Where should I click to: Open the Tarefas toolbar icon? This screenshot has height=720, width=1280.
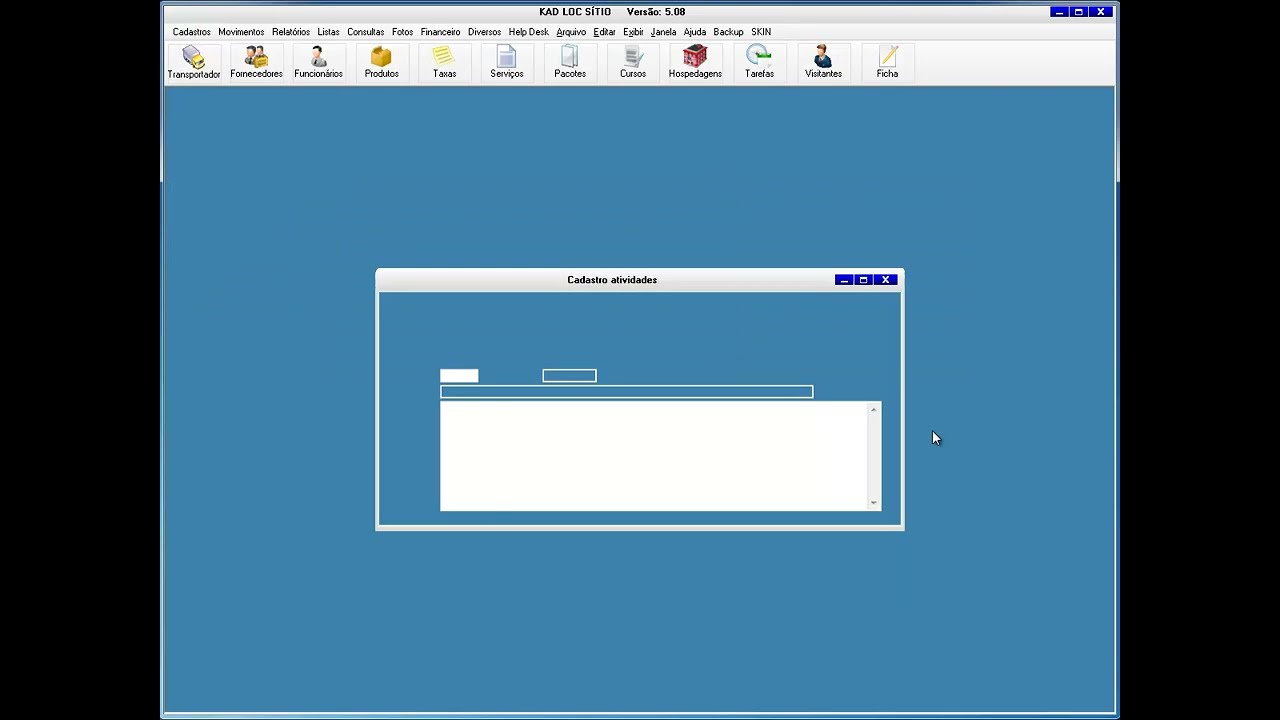759,62
